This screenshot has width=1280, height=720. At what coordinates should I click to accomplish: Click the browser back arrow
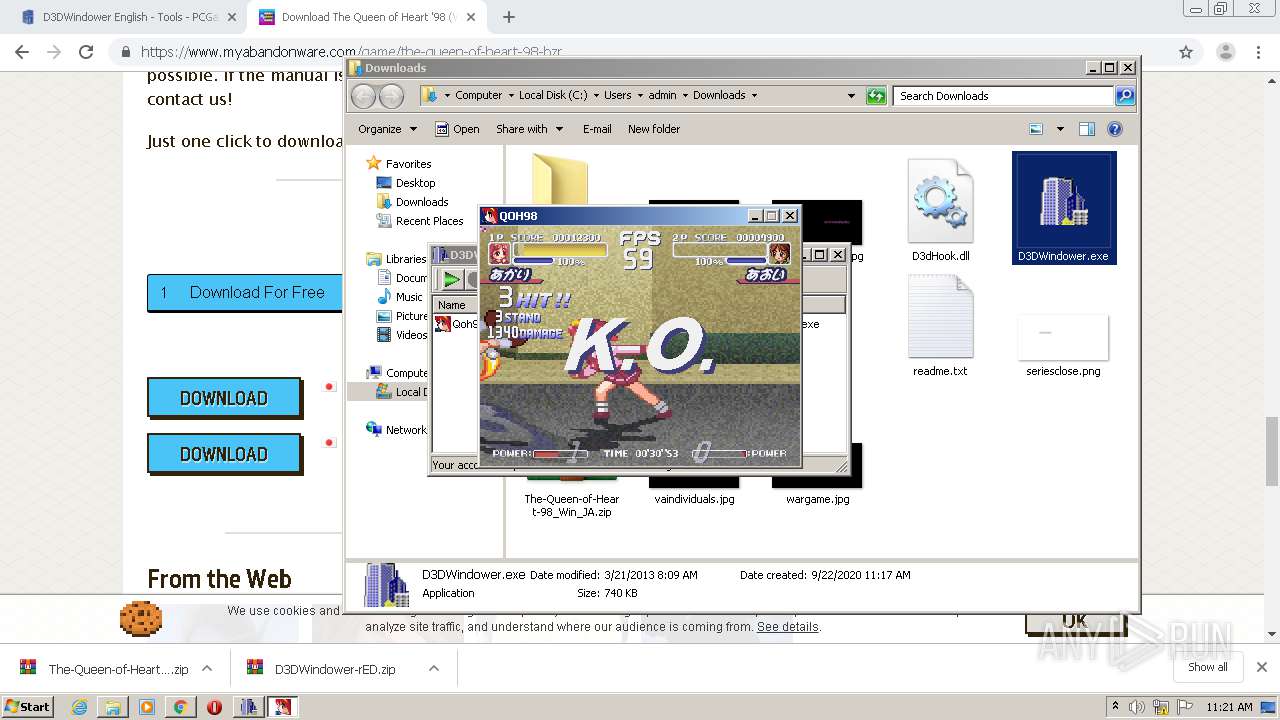coord(22,52)
